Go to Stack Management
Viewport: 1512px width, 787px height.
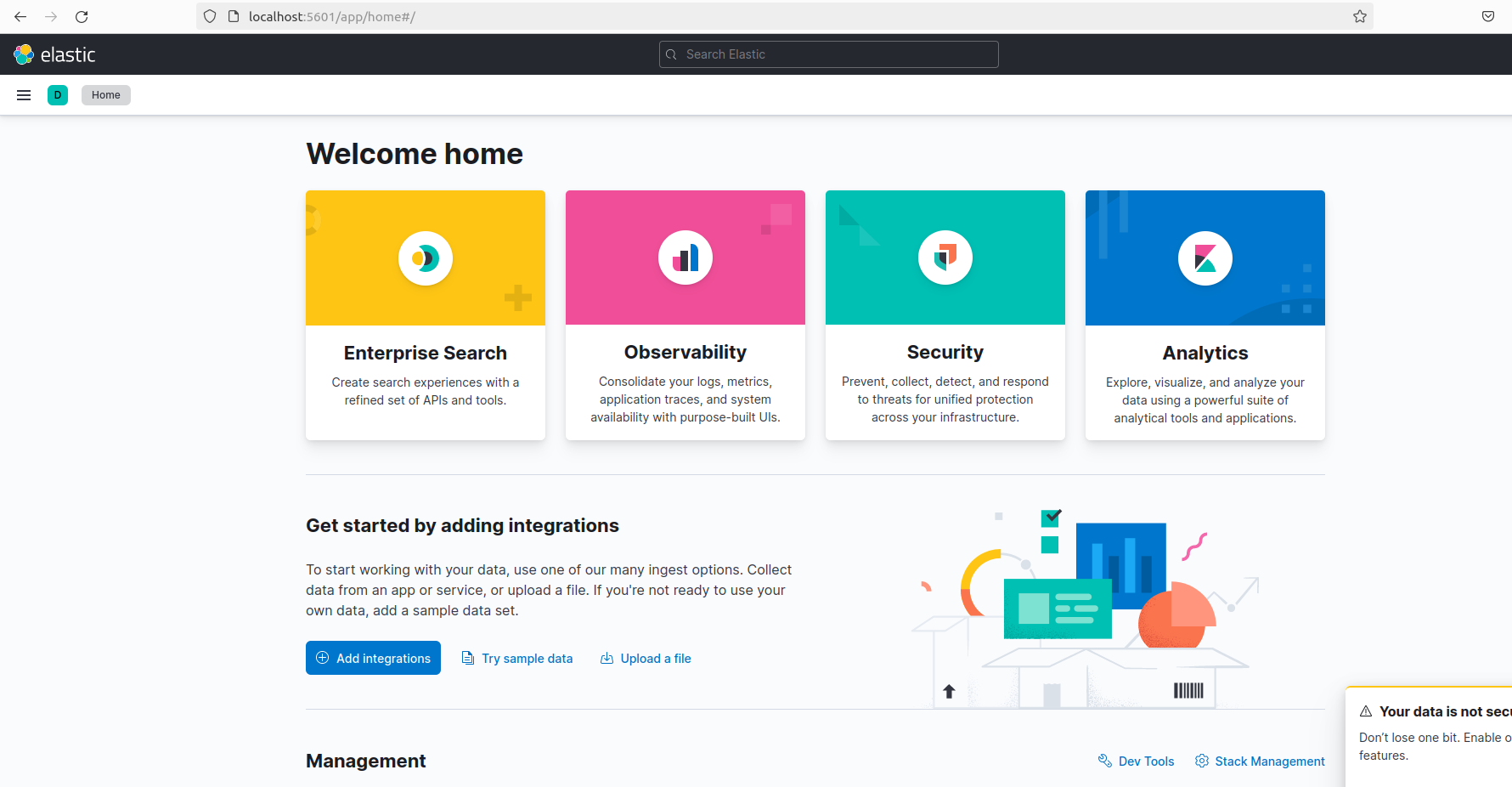pos(1270,762)
